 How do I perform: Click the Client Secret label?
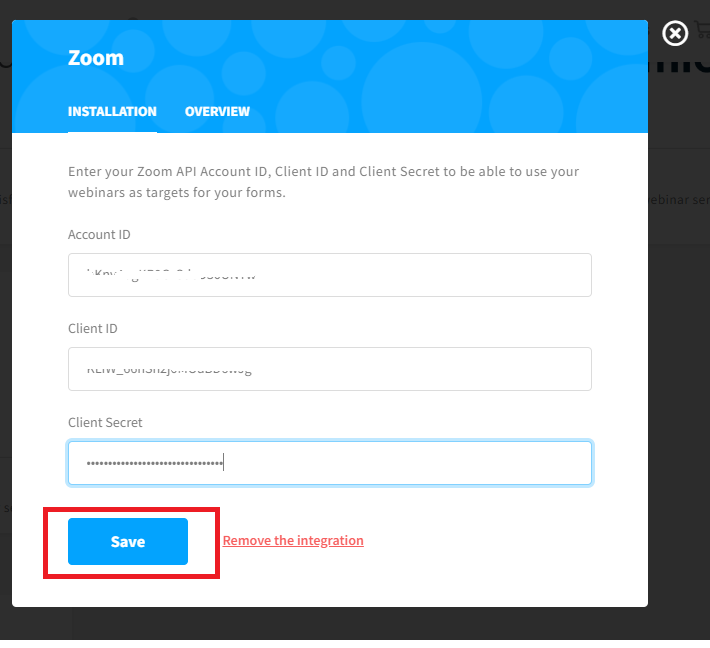[x=105, y=422]
